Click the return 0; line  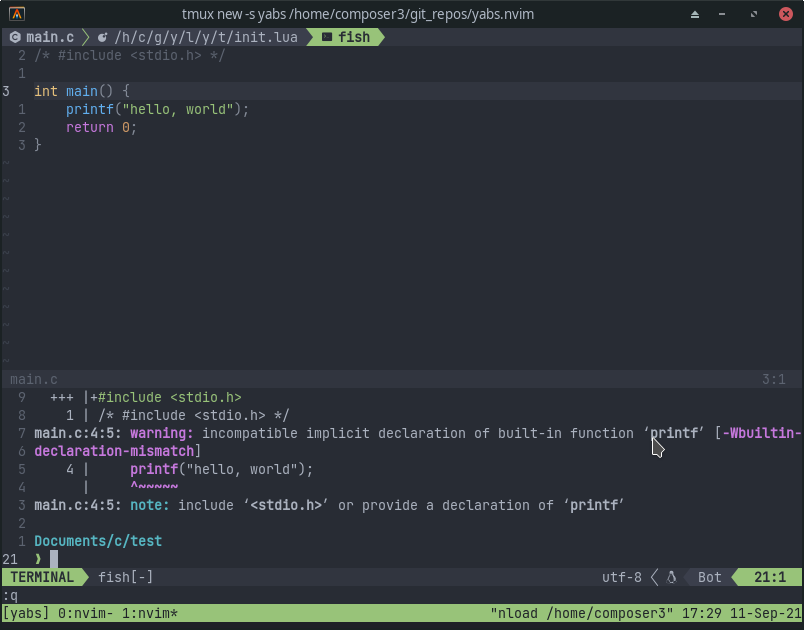coord(101,127)
